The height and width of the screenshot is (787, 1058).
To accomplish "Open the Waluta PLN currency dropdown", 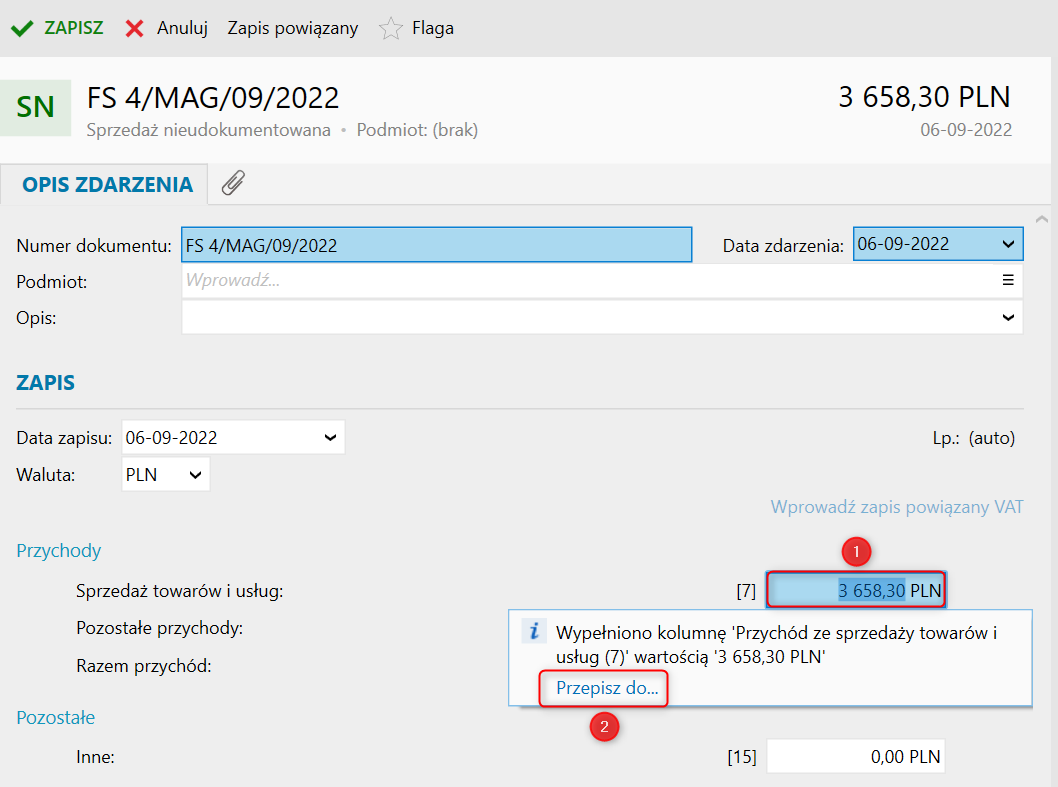I will [194, 475].
